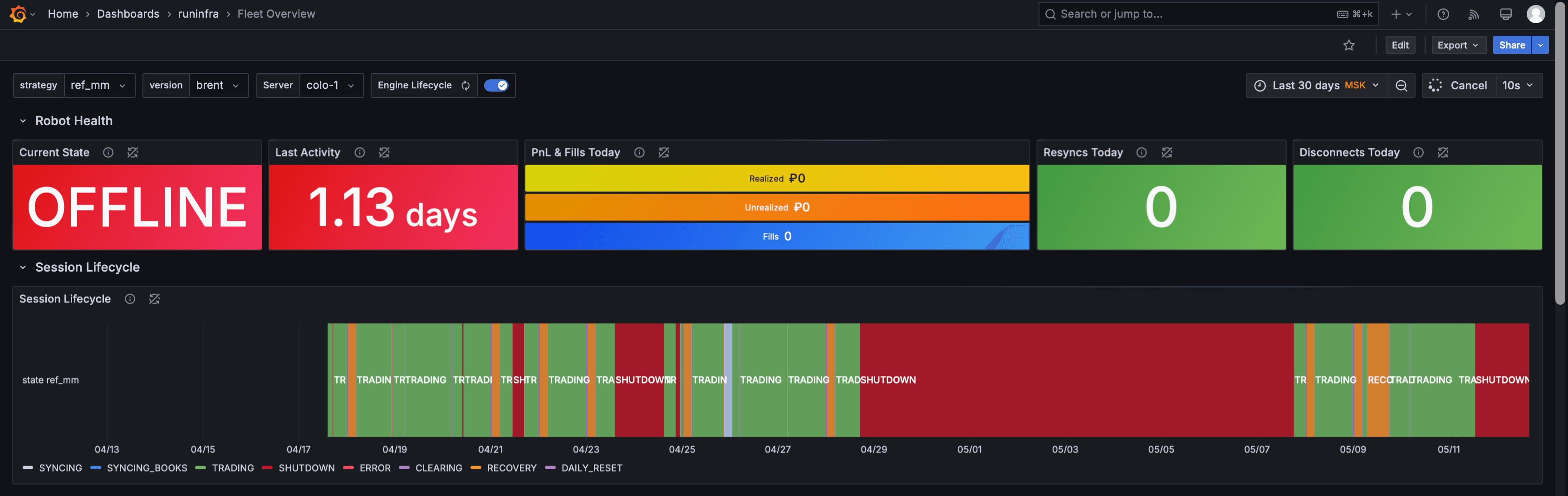Open the Last 30 days time picker

click(x=1317, y=86)
